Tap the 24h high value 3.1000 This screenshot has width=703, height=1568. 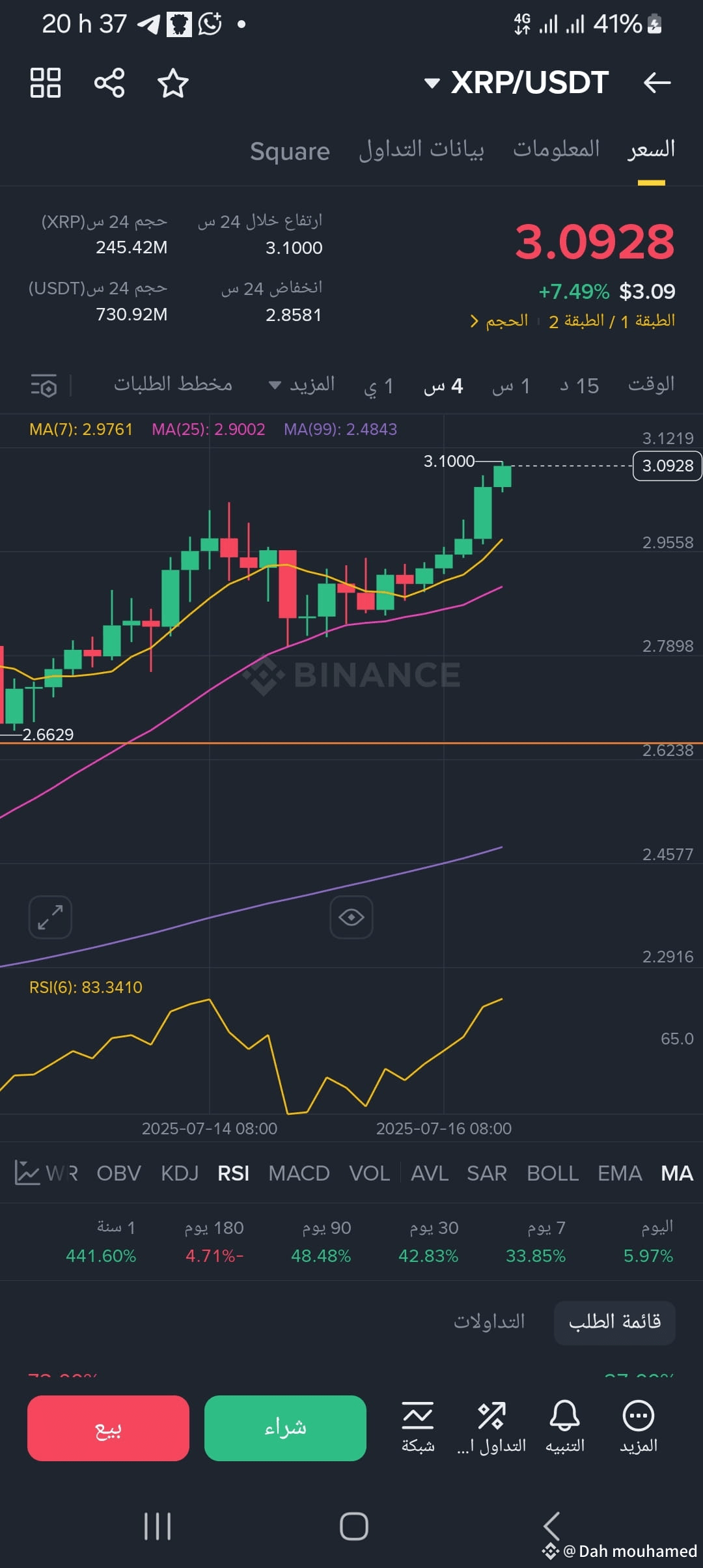(x=294, y=248)
